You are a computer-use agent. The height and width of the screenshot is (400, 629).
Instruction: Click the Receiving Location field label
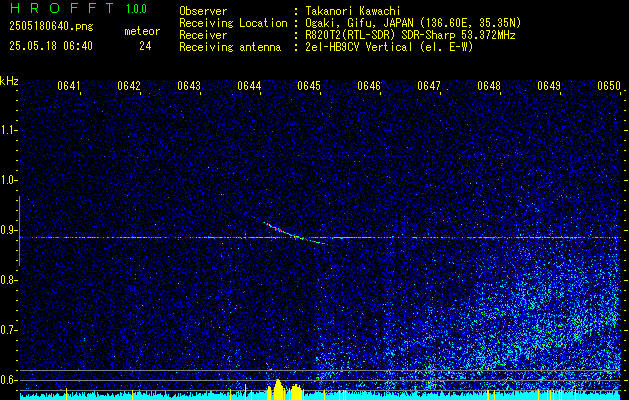click(233, 23)
